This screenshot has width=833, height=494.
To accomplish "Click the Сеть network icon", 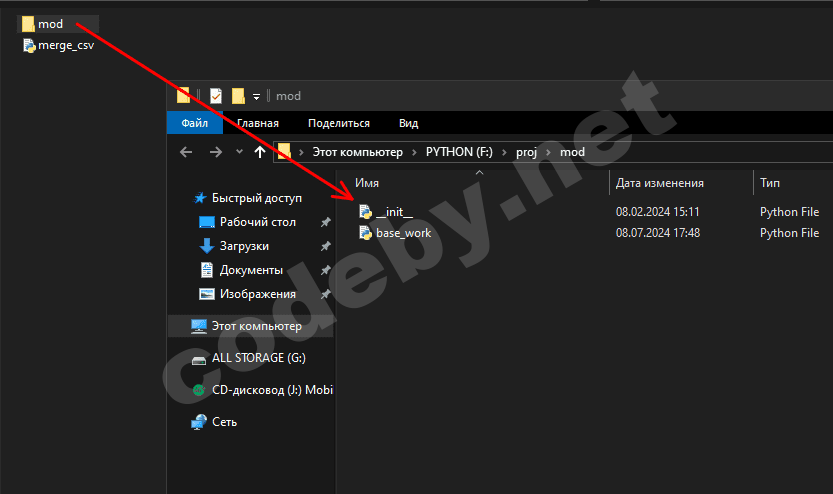I will (199, 422).
